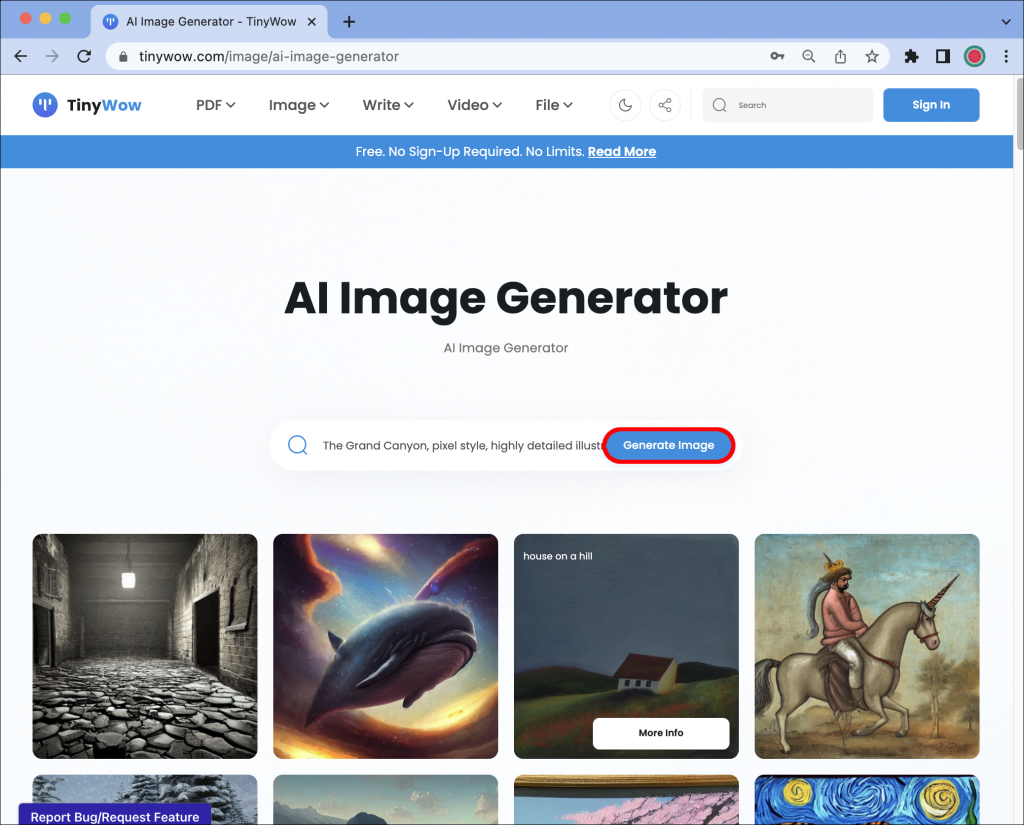Open the share options via the share icon
This screenshot has width=1024, height=825.
click(665, 105)
